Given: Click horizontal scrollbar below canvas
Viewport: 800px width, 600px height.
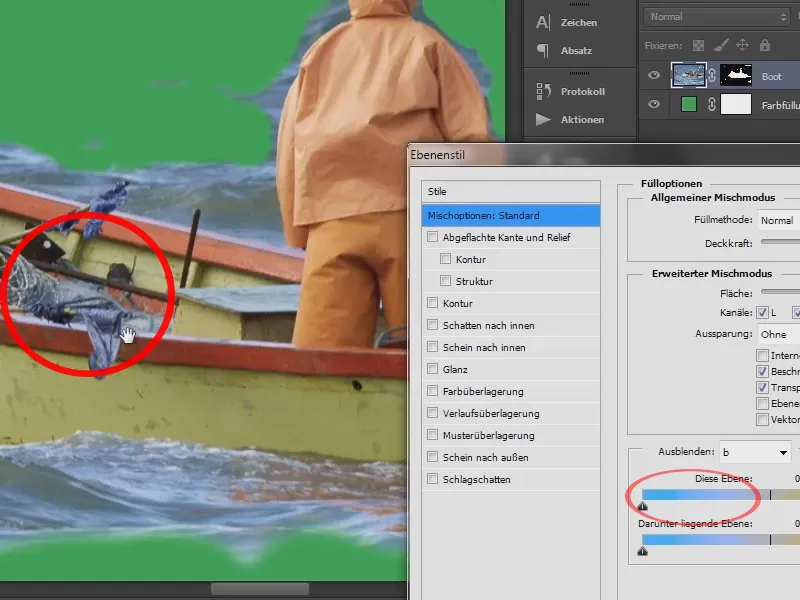Looking at the screenshot, I should click(260, 589).
